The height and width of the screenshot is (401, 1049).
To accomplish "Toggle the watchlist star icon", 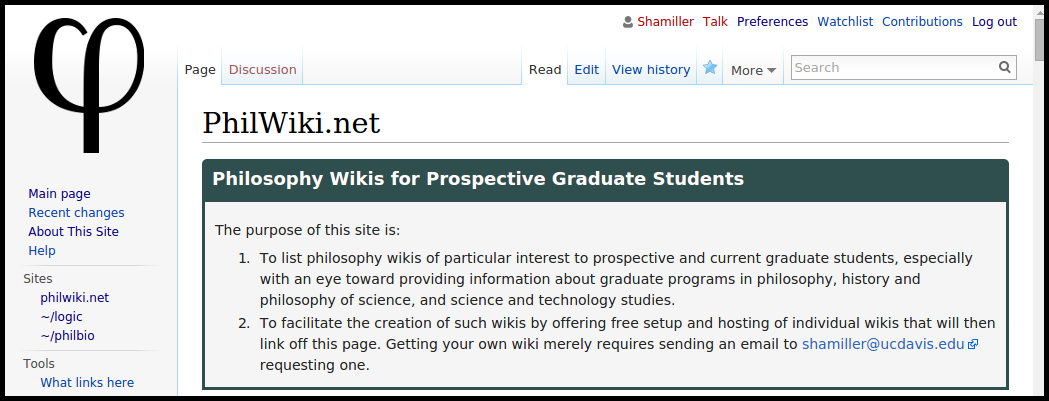I will [x=710, y=68].
